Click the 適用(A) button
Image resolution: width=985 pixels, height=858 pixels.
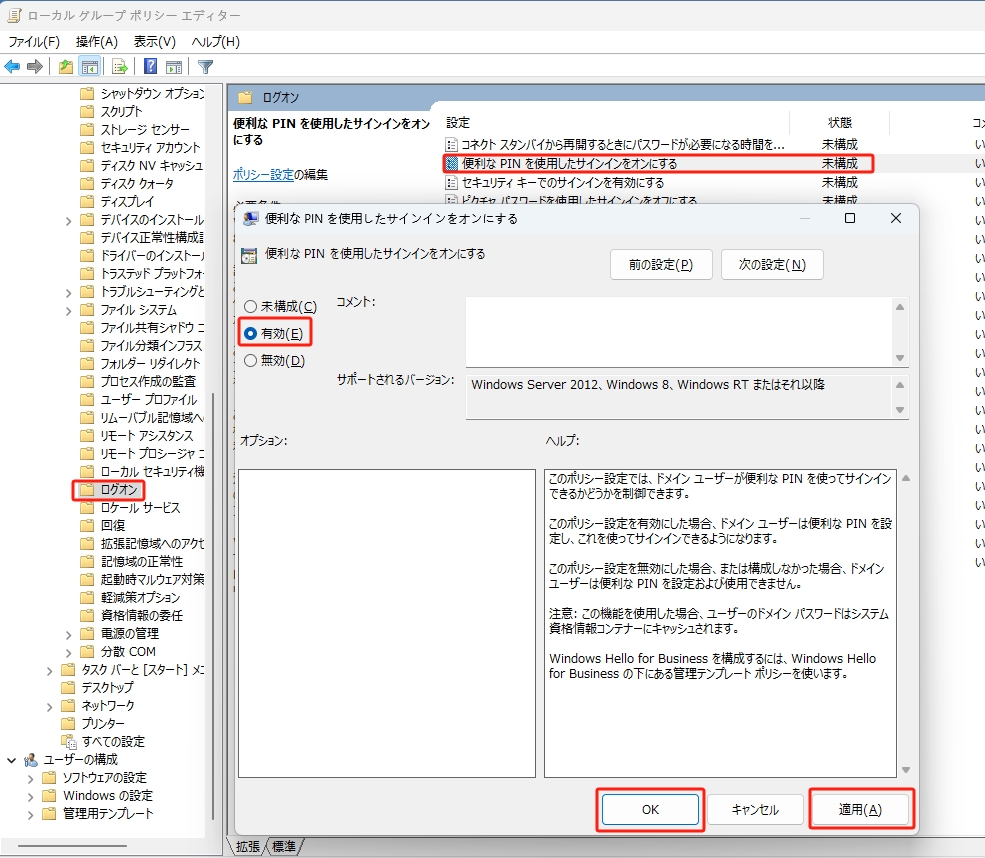[x=859, y=810]
